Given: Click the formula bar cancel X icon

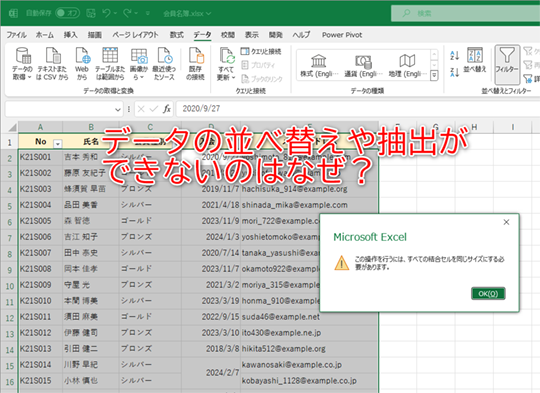Looking at the screenshot, I should pyautogui.click(x=141, y=109).
